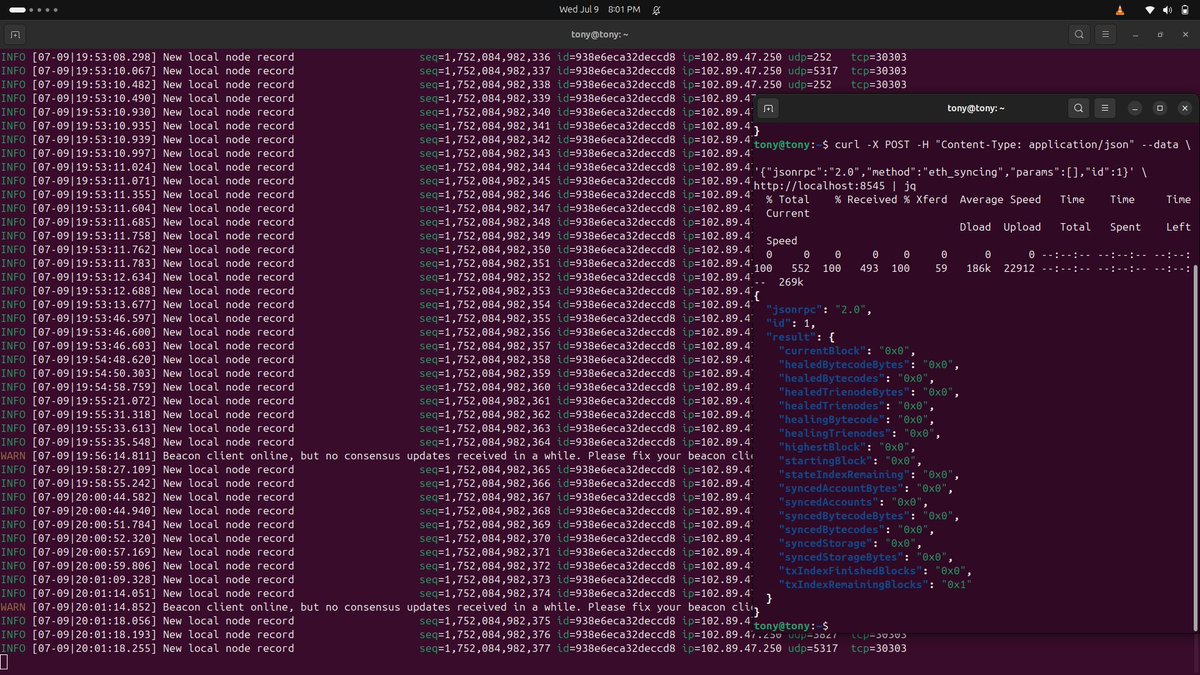Click the "currentBlock": "0x0" line
The image size is (1200, 675).
[x=847, y=351]
